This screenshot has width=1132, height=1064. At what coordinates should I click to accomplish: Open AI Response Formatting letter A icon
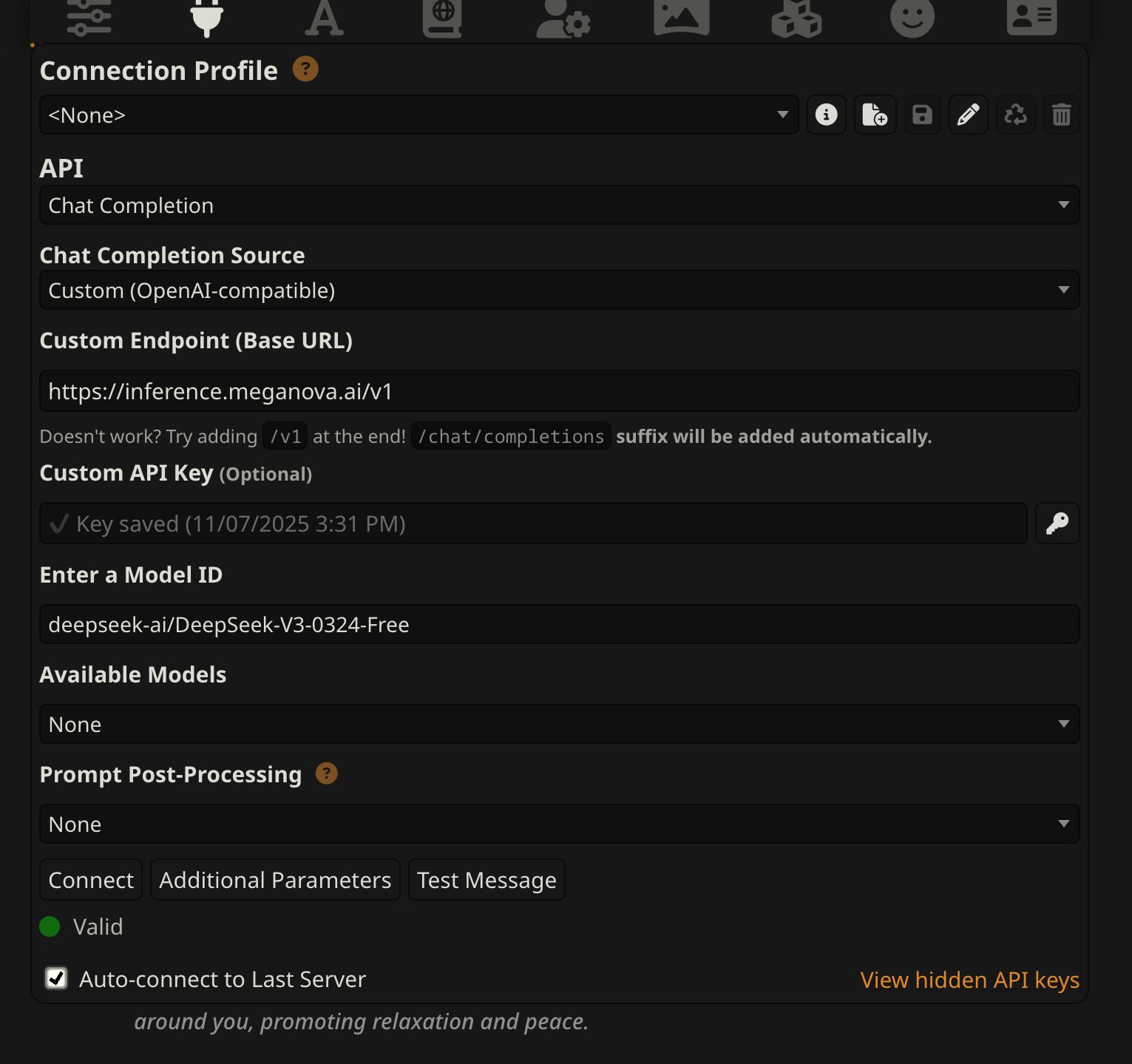tap(324, 18)
